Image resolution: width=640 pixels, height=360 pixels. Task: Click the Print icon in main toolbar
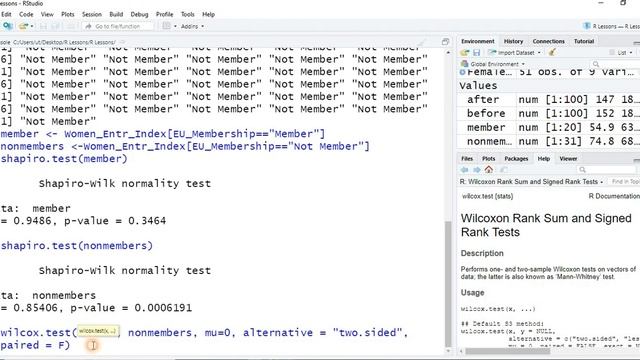[x=70, y=26]
